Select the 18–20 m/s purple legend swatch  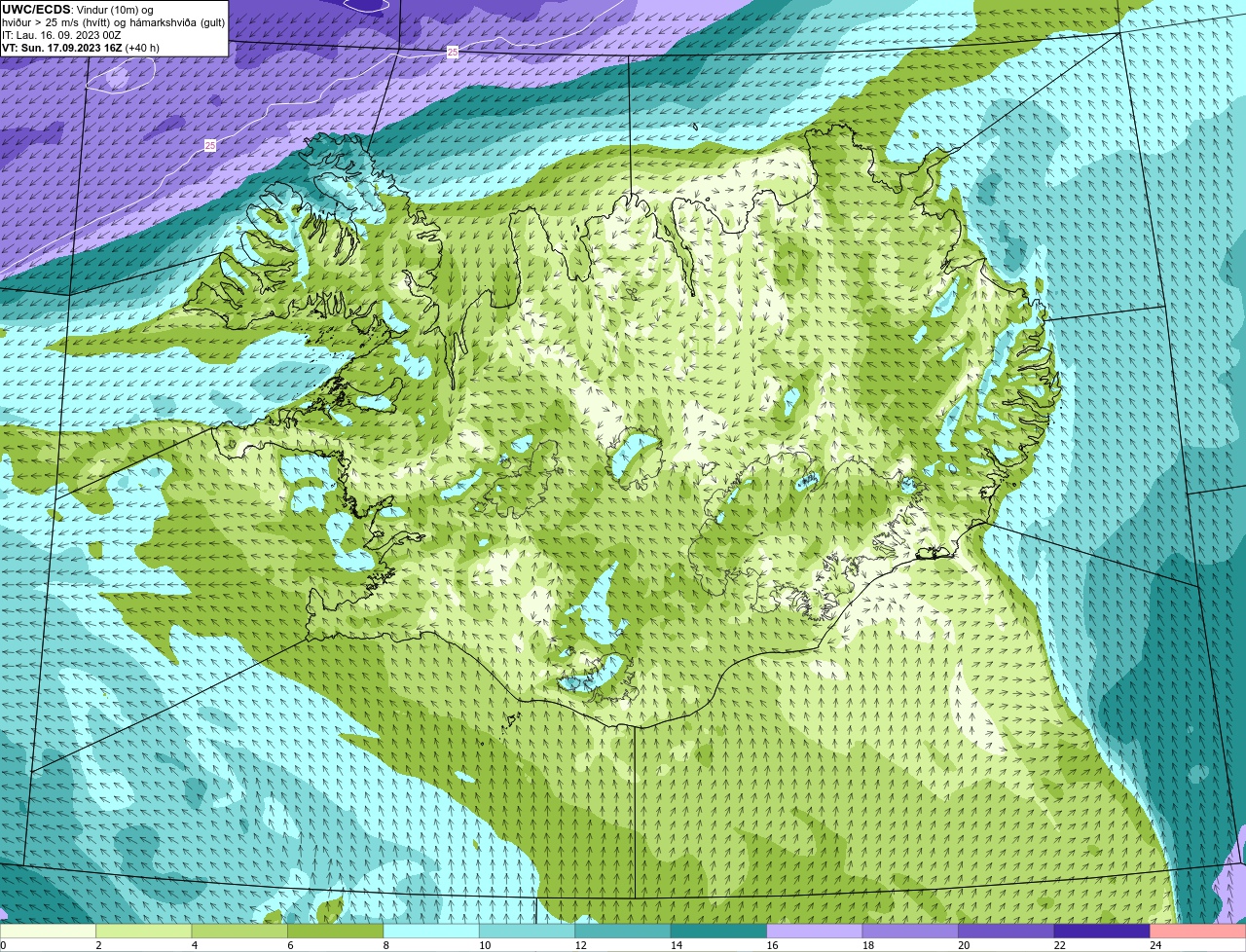[x=910, y=932]
